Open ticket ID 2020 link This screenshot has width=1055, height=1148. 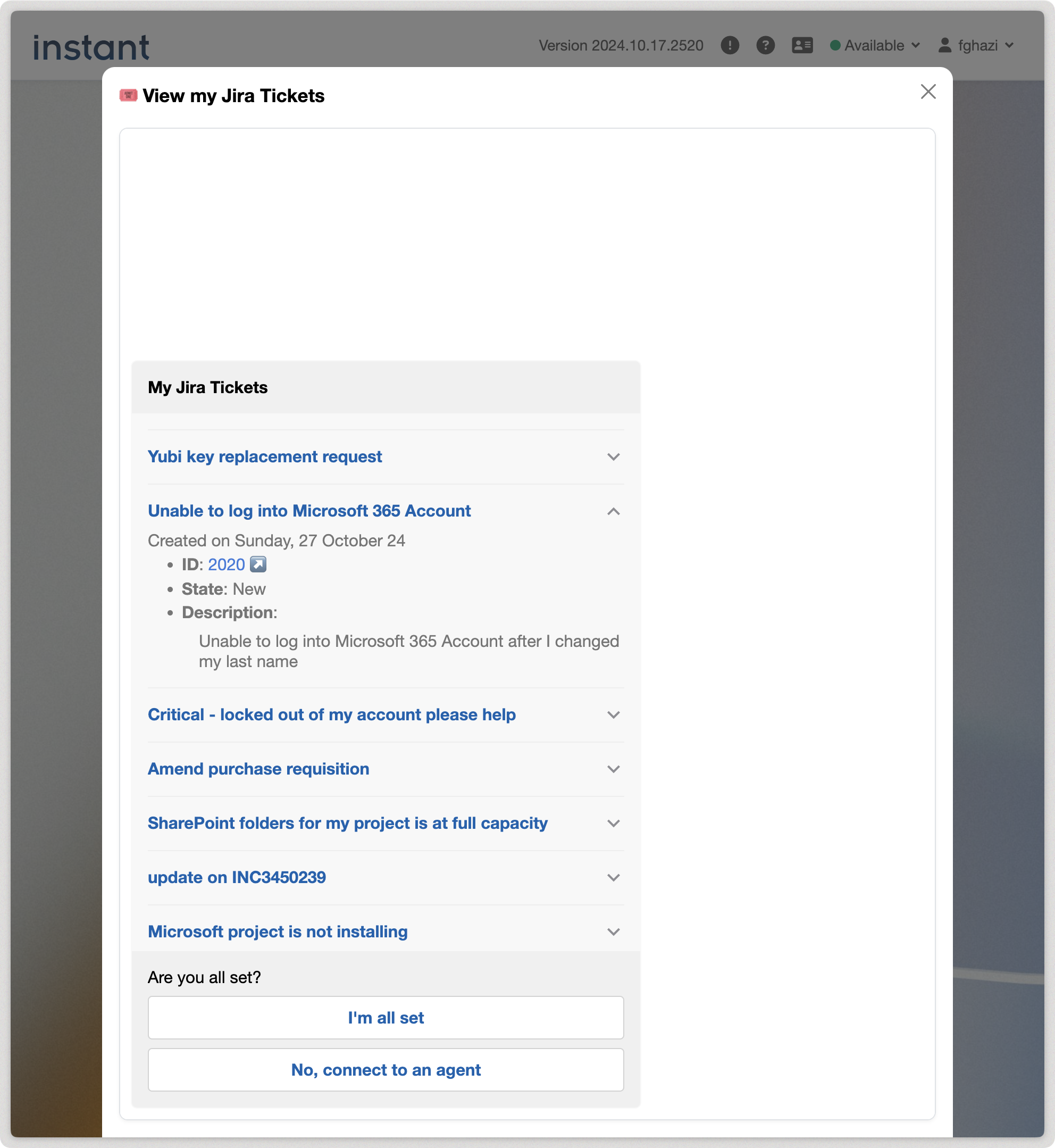click(x=226, y=564)
